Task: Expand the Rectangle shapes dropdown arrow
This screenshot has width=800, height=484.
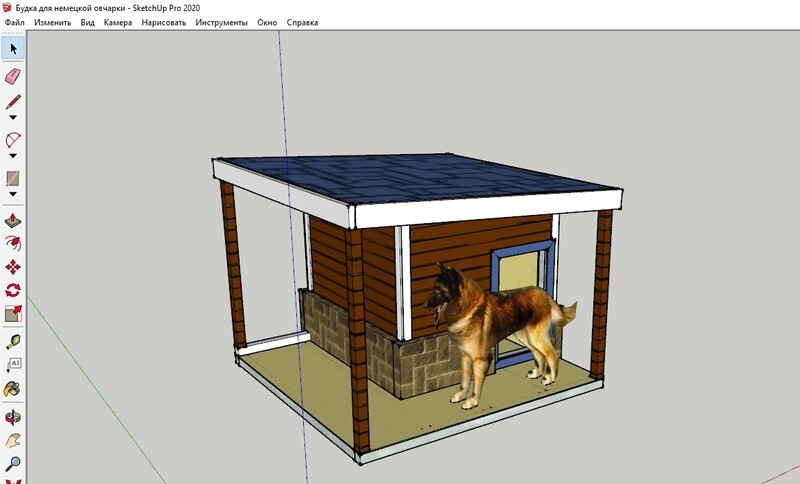Action: [13, 195]
